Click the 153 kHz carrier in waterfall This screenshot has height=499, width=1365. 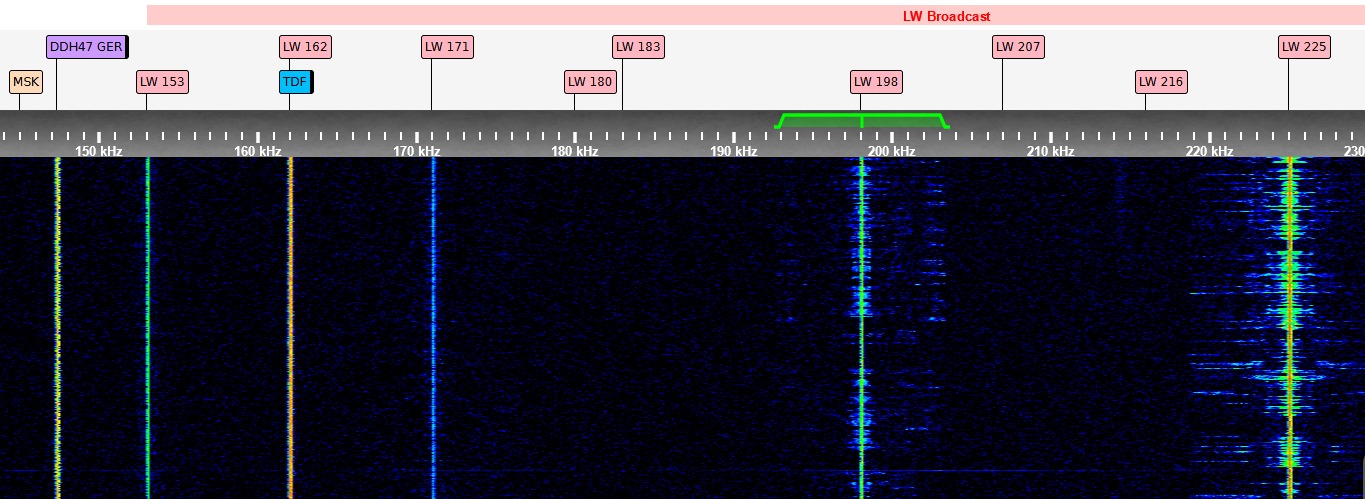147,328
